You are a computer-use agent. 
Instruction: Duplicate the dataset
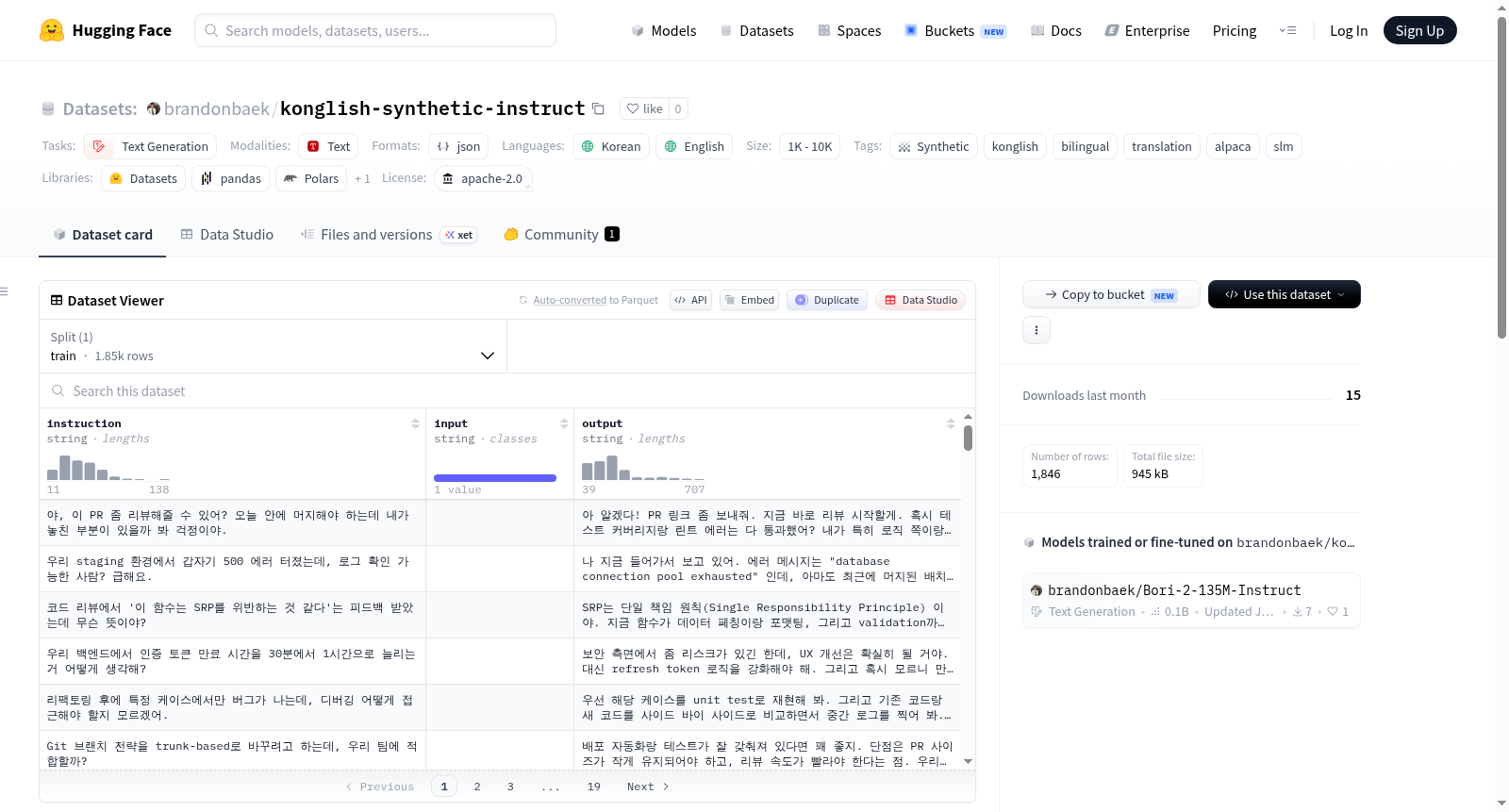click(x=827, y=300)
